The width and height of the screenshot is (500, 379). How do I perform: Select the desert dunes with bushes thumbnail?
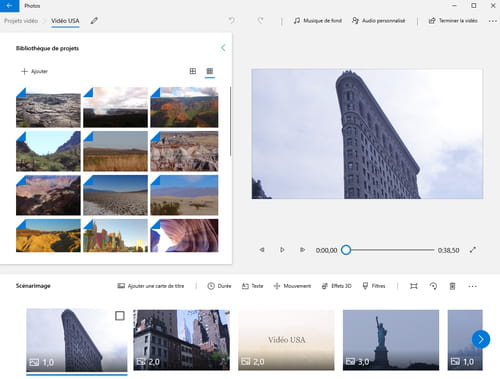click(x=184, y=195)
